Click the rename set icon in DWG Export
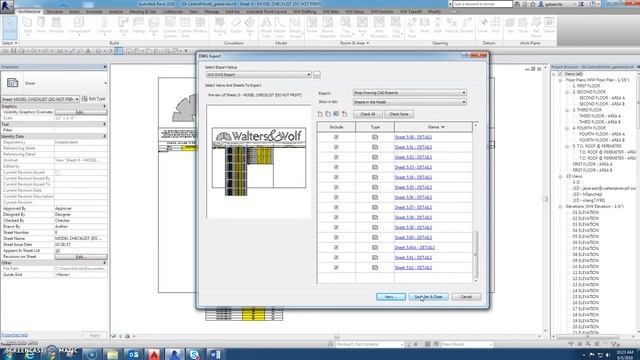The width and height of the screenshot is (640, 360). (x=336, y=114)
